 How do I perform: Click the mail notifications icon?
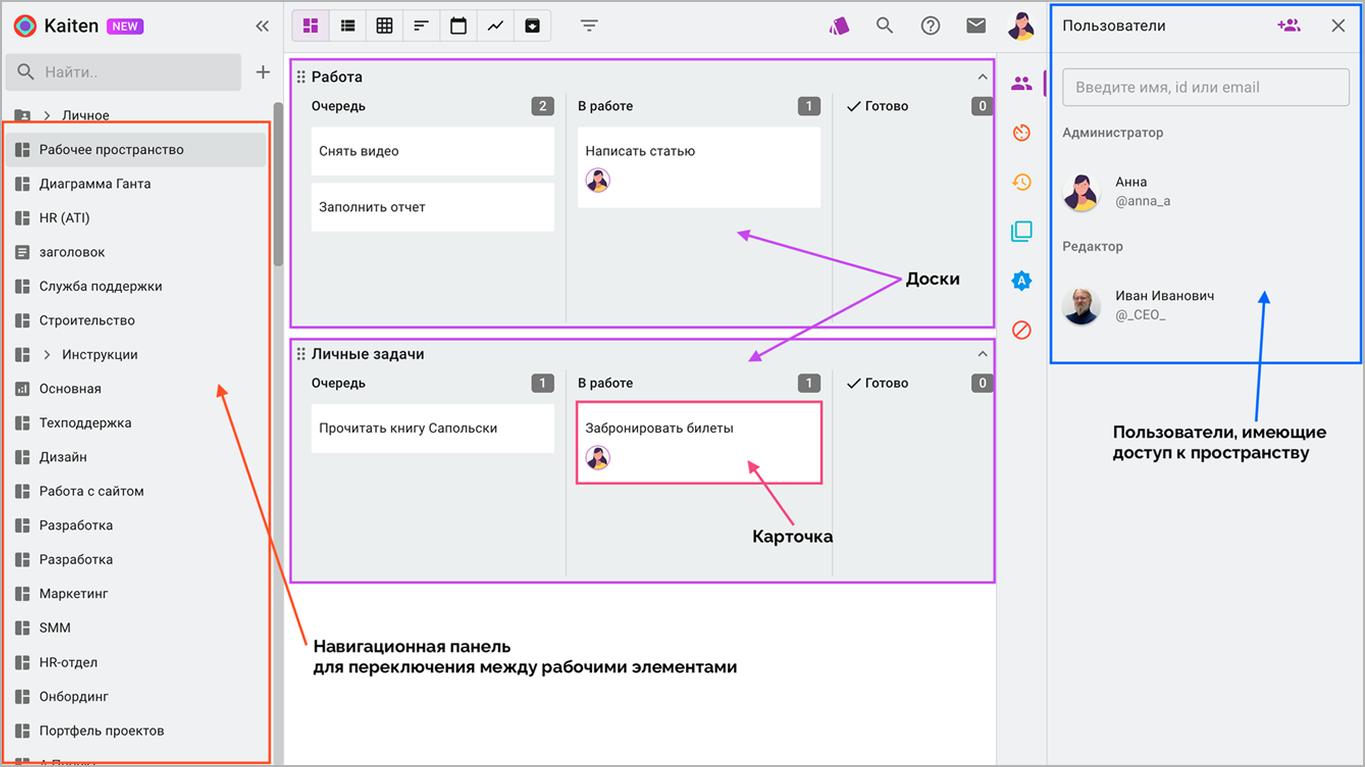[976, 26]
